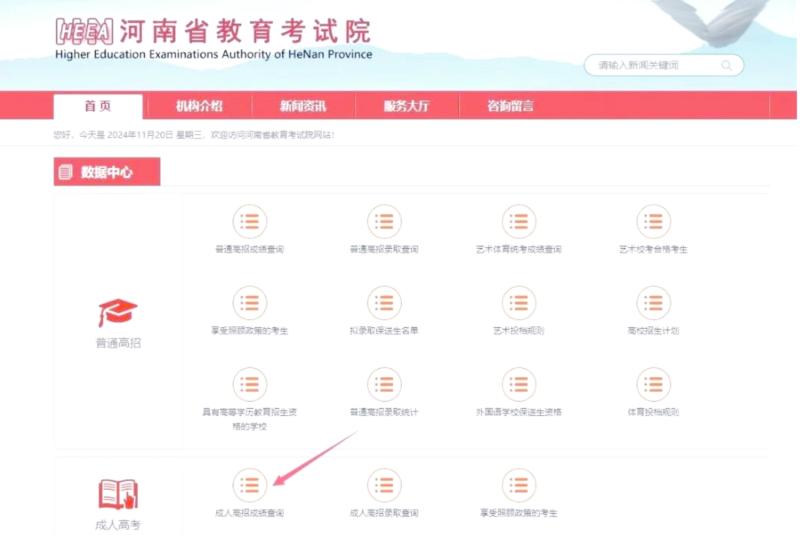800x535 pixels.
Task: Open the 普通高招录取查询 list icon
Action: pyautogui.click(x=384, y=221)
